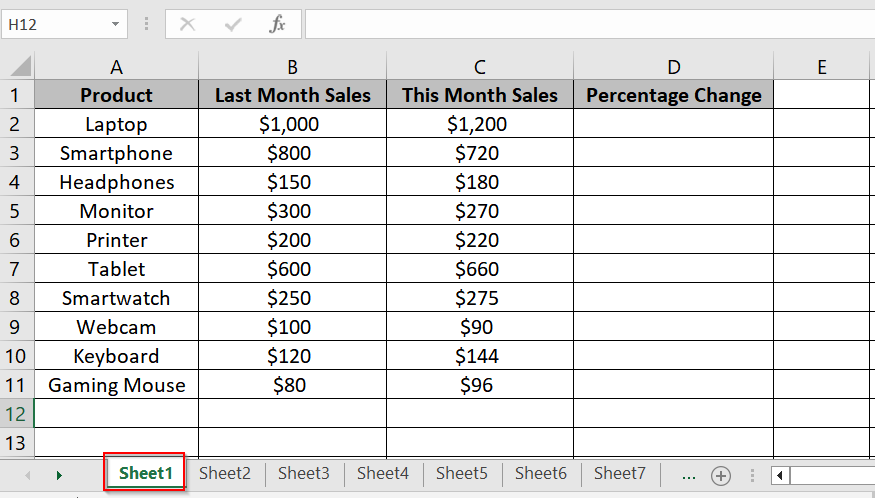Select the Tablet cell
Screen dimensions: 875x498
(x=116, y=269)
